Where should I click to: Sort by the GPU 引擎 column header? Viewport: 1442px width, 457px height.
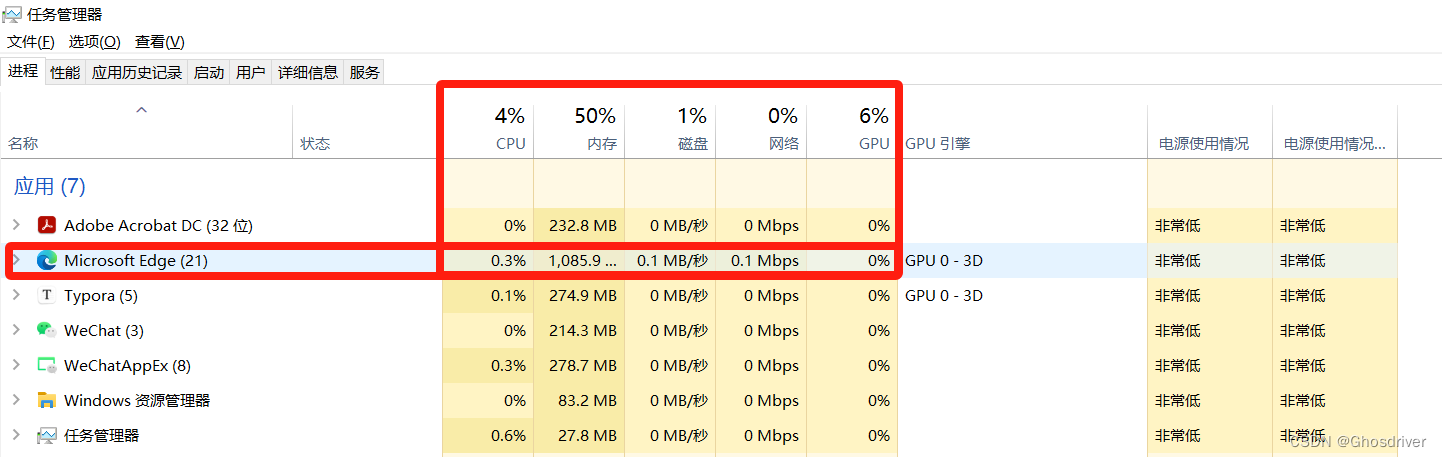point(938,143)
